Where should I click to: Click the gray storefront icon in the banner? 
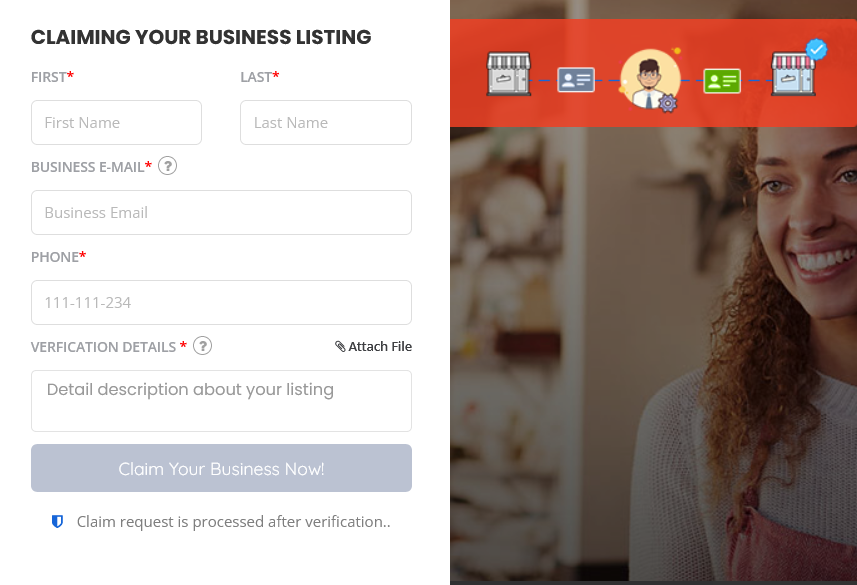click(x=509, y=74)
